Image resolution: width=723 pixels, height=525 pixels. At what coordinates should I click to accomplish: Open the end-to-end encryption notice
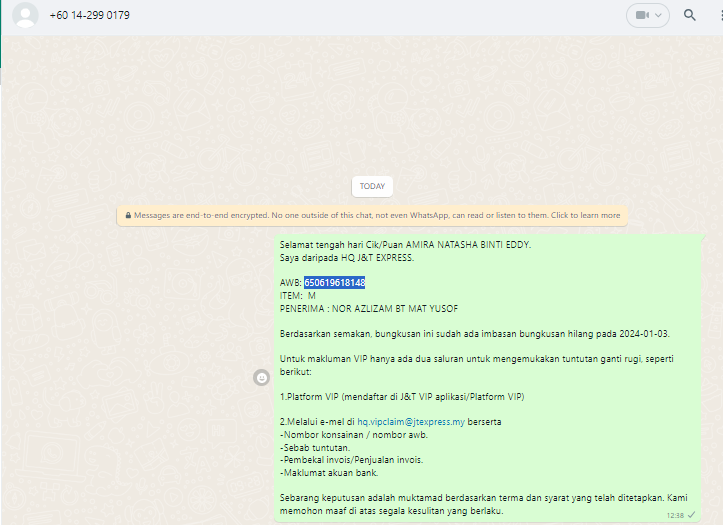tap(372, 215)
